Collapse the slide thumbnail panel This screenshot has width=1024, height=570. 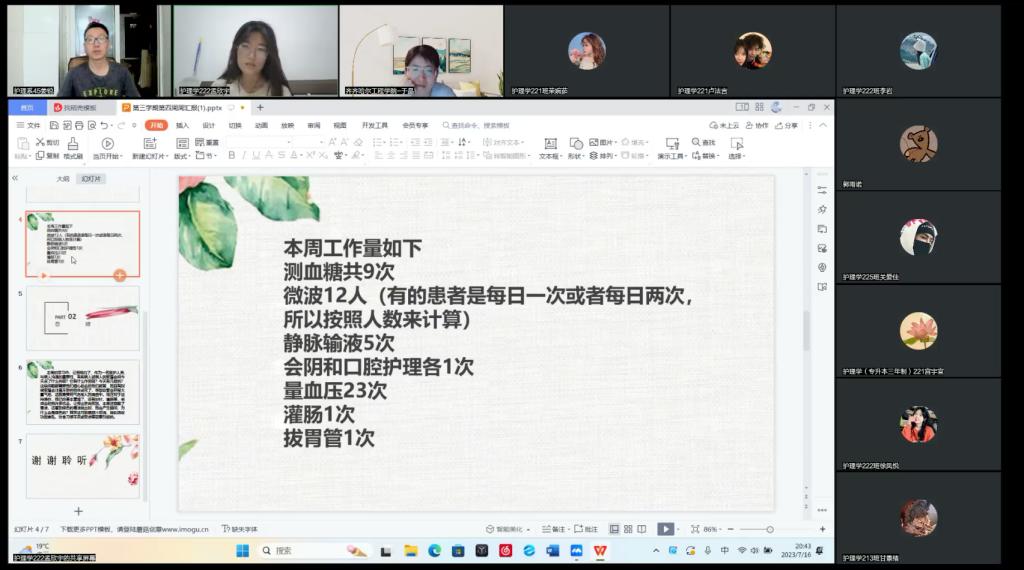pos(15,178)
